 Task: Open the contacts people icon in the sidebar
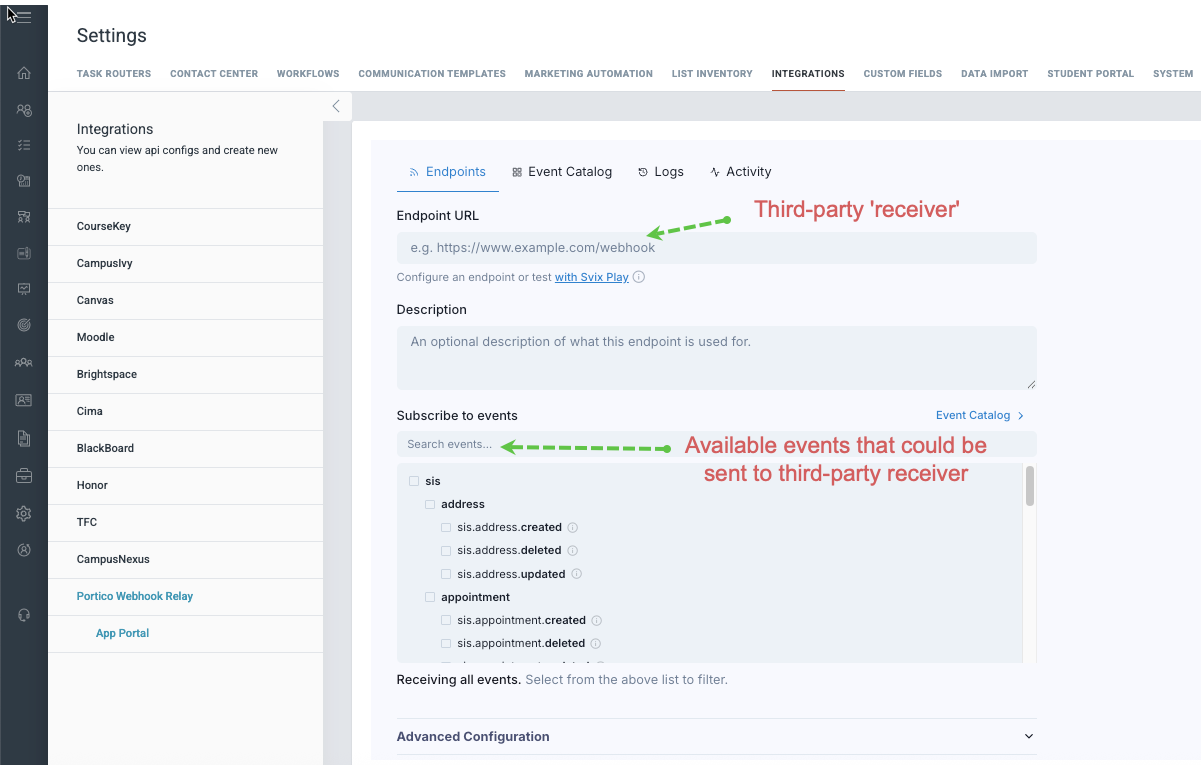(x=24, y=110)
